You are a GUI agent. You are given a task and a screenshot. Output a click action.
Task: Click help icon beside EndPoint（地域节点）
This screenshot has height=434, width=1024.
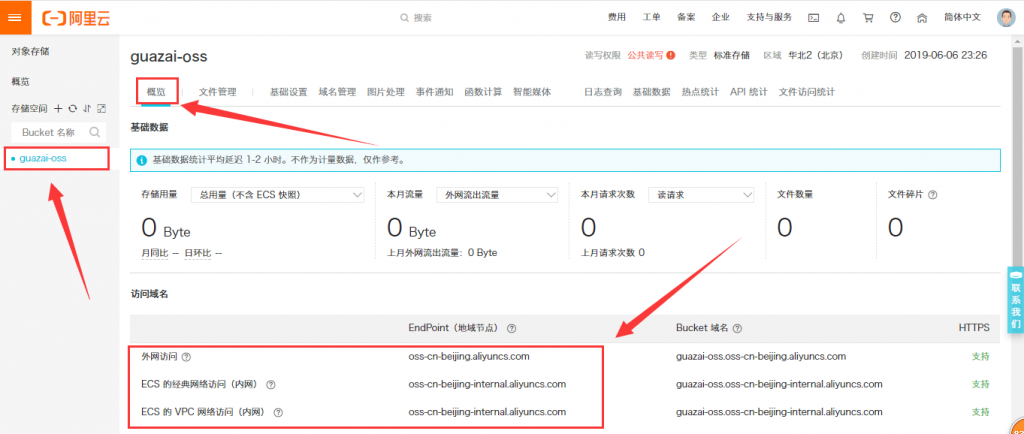point(512,328)
